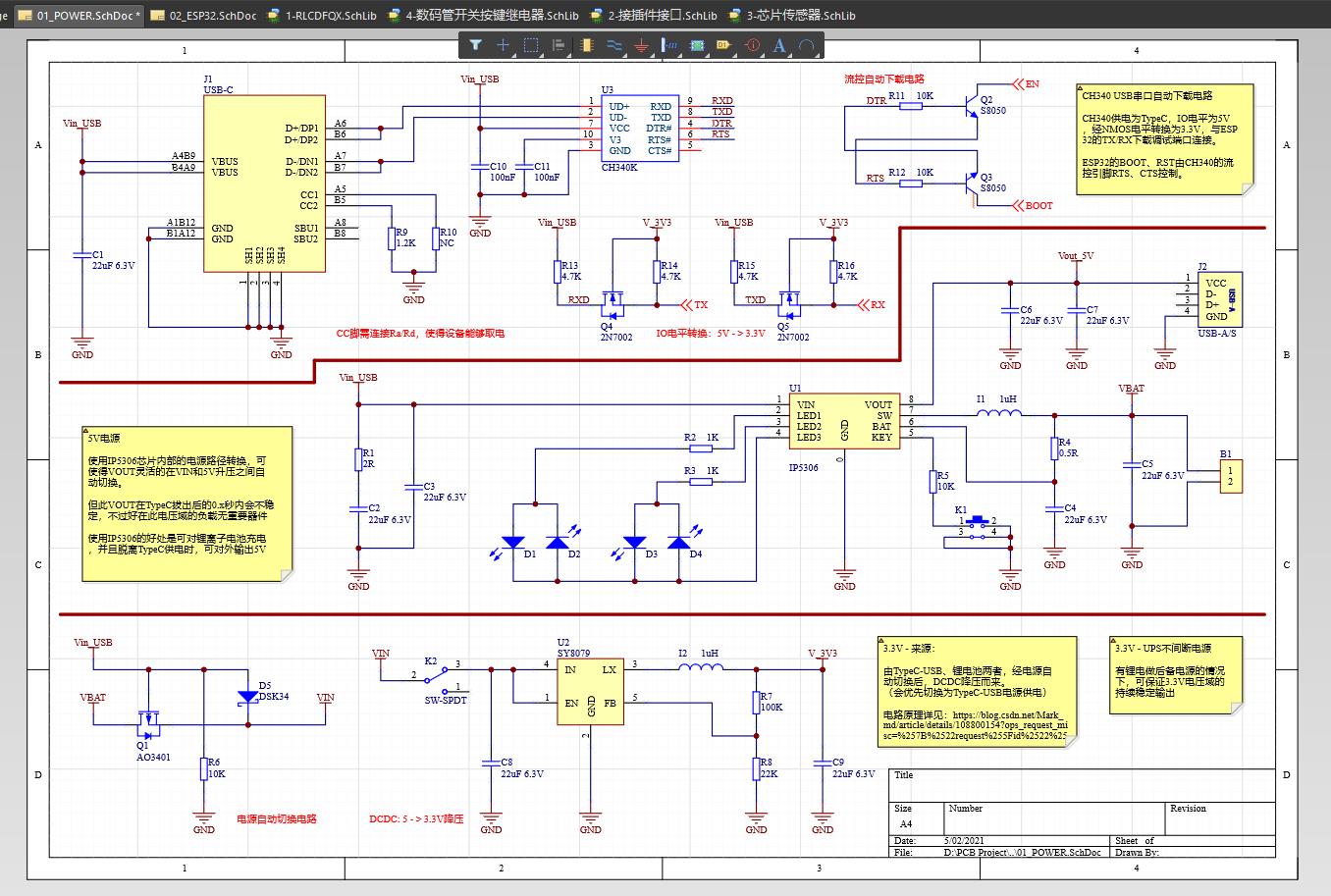This screenshot has height=896, width=1331.
Task: Click the RX port symbol
Action: (871, 305)
